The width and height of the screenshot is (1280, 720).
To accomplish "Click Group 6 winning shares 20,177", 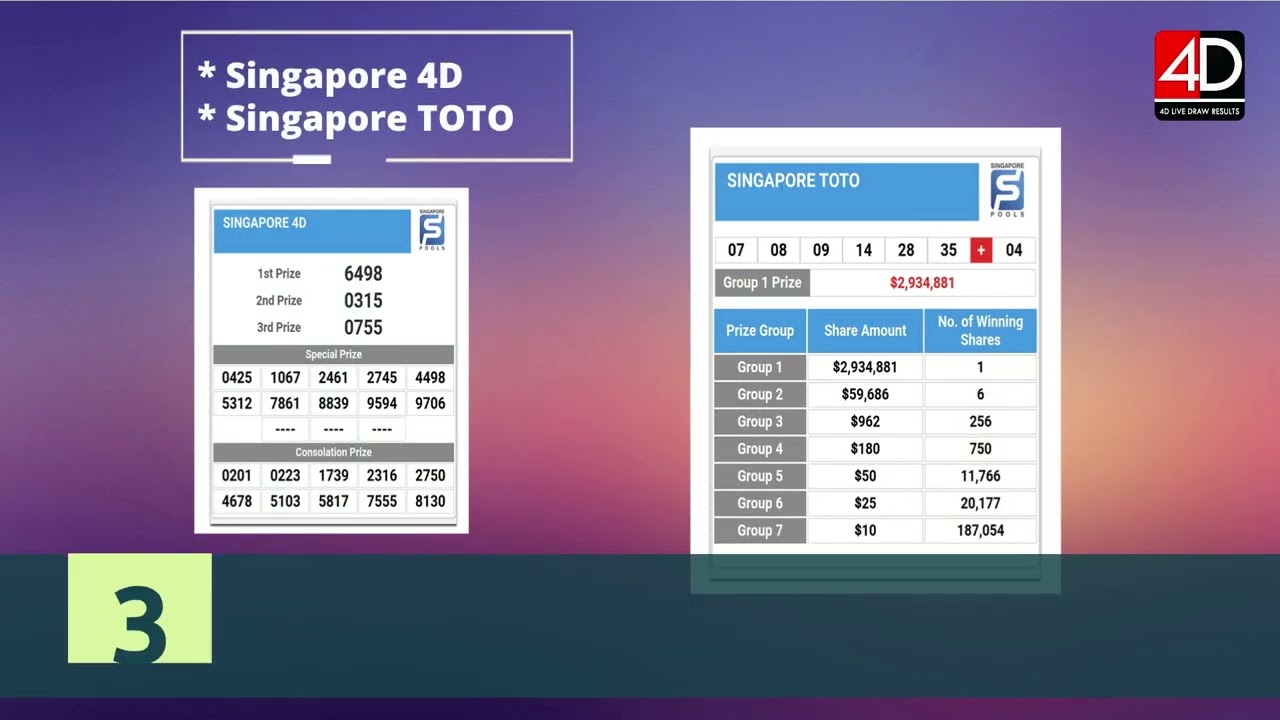I will pos(980,503).
